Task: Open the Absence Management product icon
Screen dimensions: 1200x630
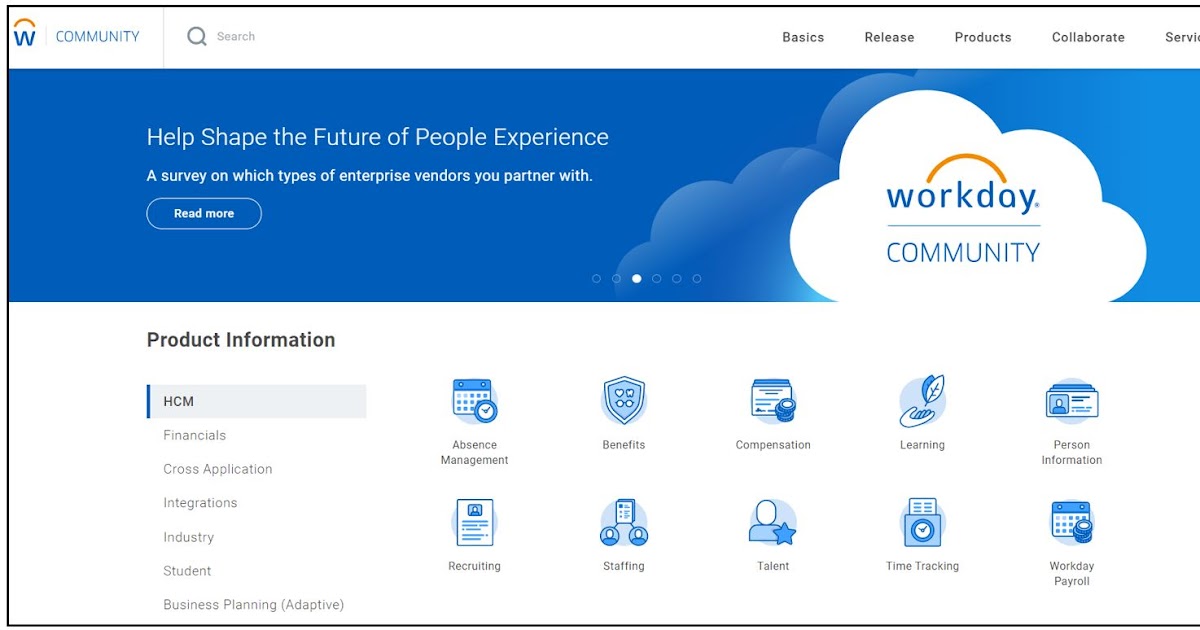Action: (474, 400)
